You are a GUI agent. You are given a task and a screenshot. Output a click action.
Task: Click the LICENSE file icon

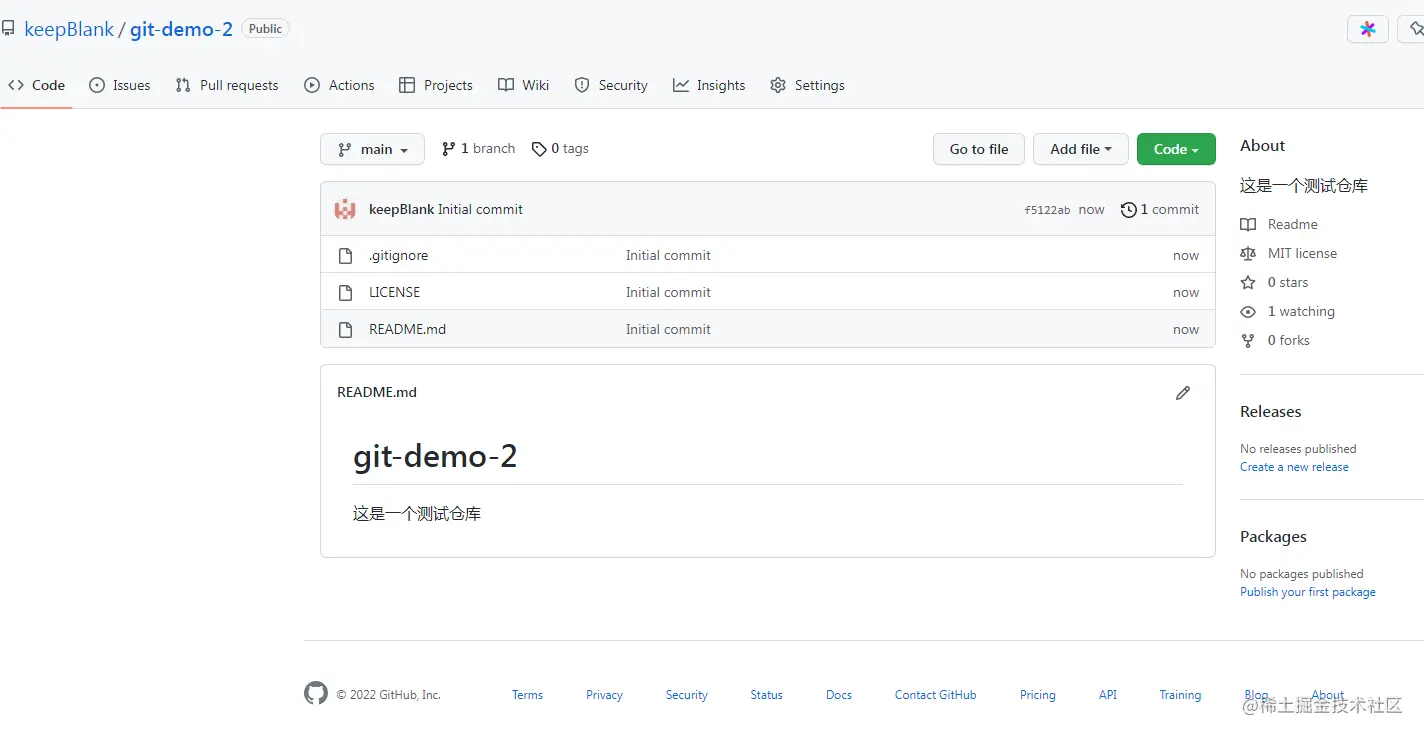345,293
